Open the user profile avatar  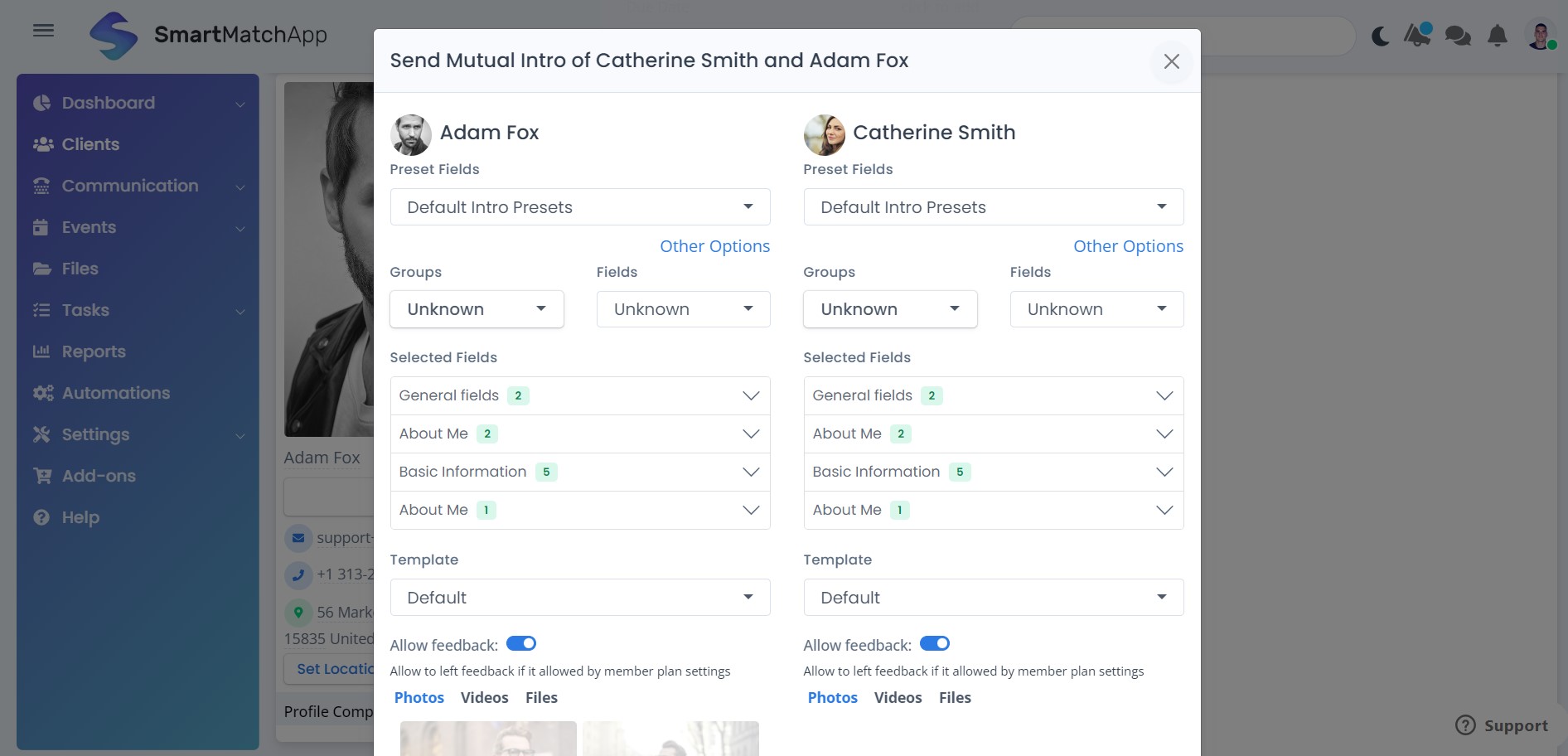pyautogui.click(x=1541, y=36)
